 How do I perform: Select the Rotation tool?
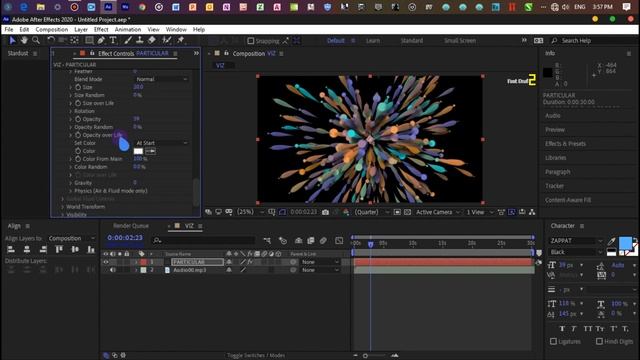51,40
